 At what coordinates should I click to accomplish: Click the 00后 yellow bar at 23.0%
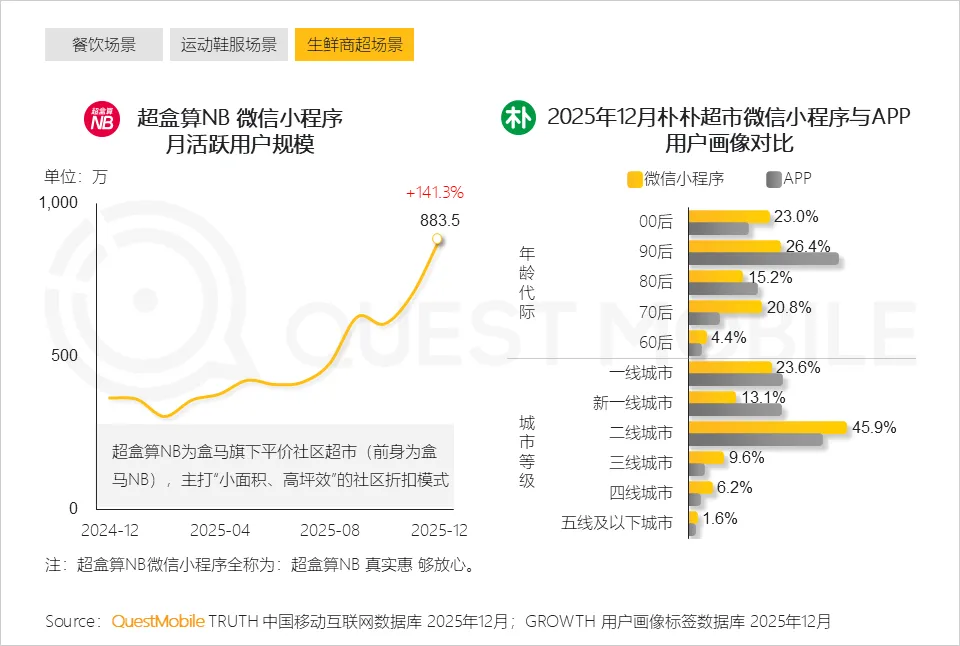(730, 216)
